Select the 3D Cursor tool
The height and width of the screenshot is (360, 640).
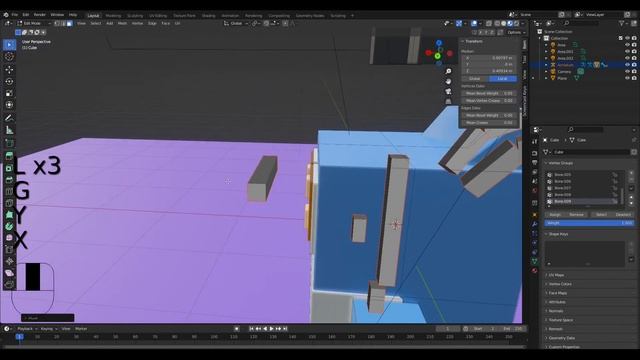(9, 57)
